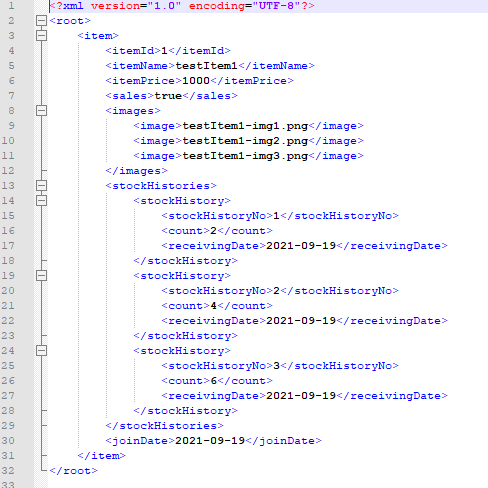Click the opening root tag
Image resolution: width=488 pixels, height=488 pixels.
[70, 21]
